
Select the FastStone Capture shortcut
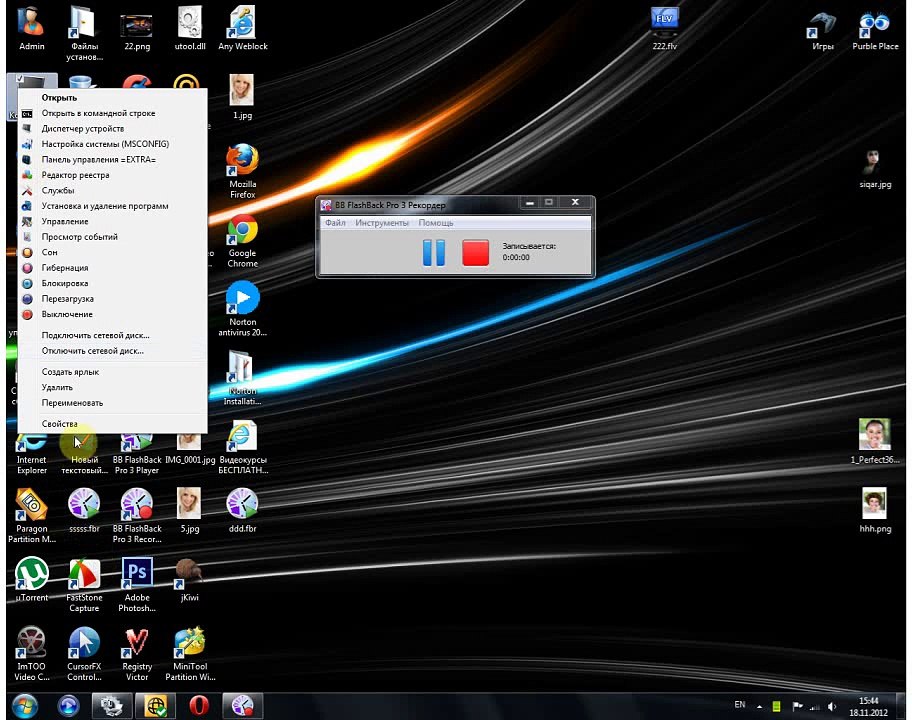(84, 584)
